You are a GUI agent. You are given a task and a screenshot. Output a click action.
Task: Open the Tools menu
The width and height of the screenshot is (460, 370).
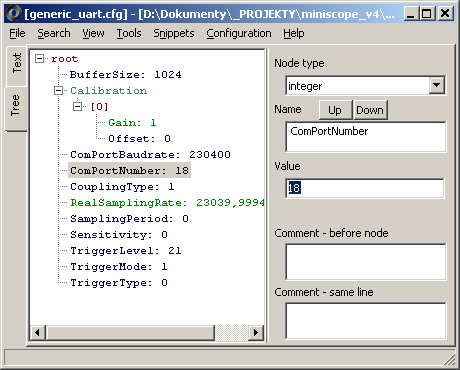coord(129,33)
